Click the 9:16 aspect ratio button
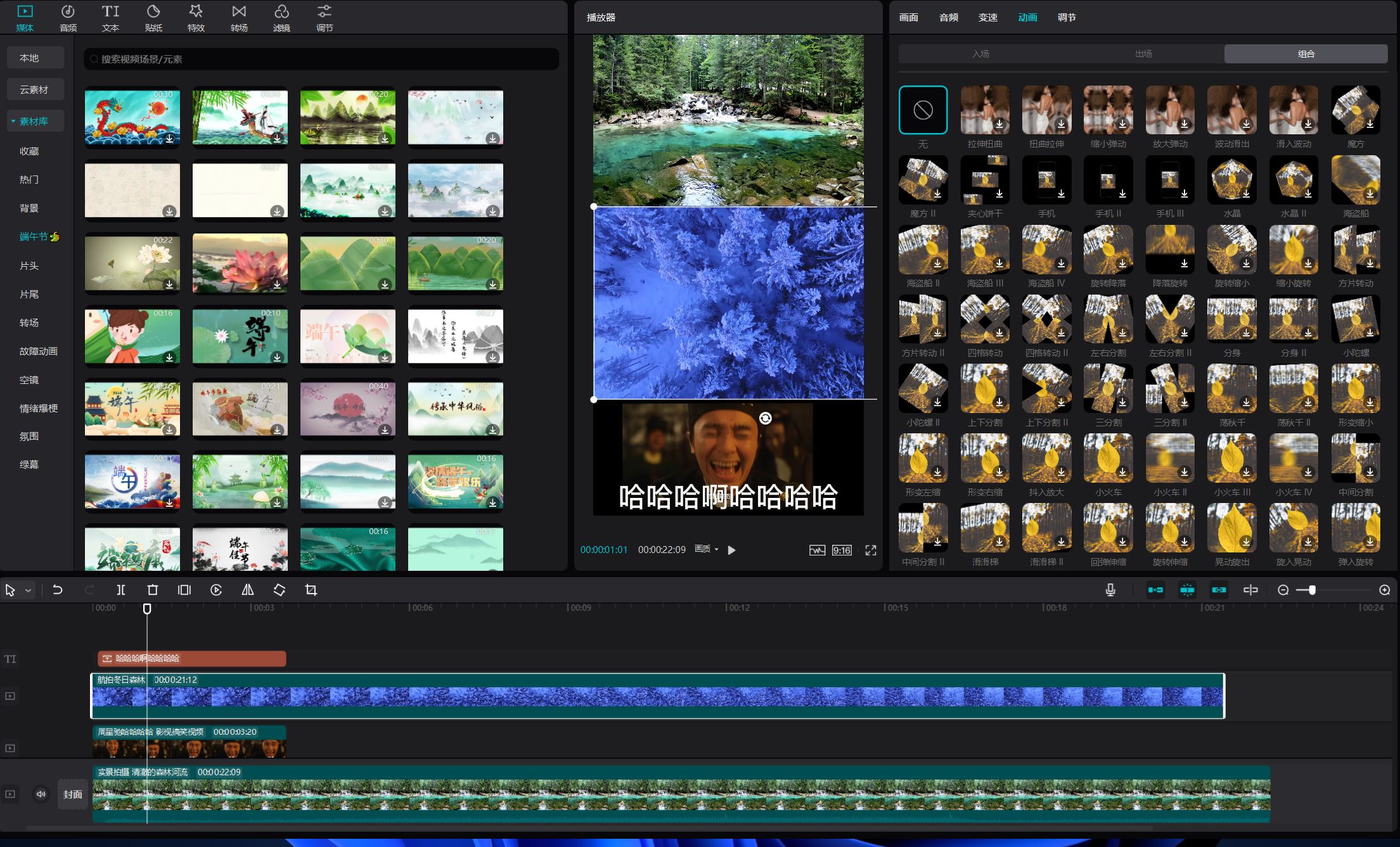This screenshot has height=847, width=1400. tap(842, 550)
